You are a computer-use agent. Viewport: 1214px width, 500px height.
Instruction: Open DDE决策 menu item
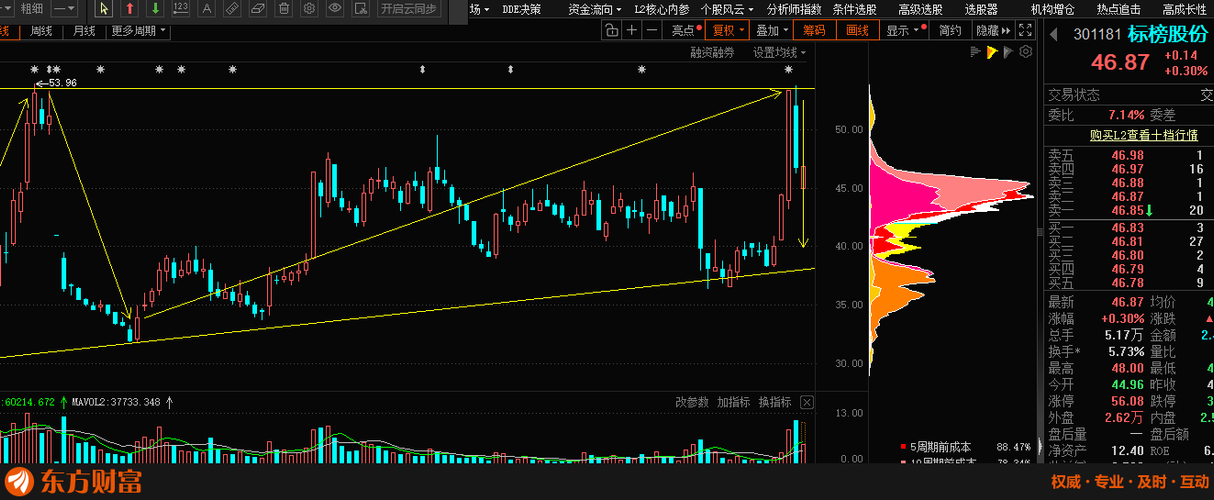click(521, 9)
